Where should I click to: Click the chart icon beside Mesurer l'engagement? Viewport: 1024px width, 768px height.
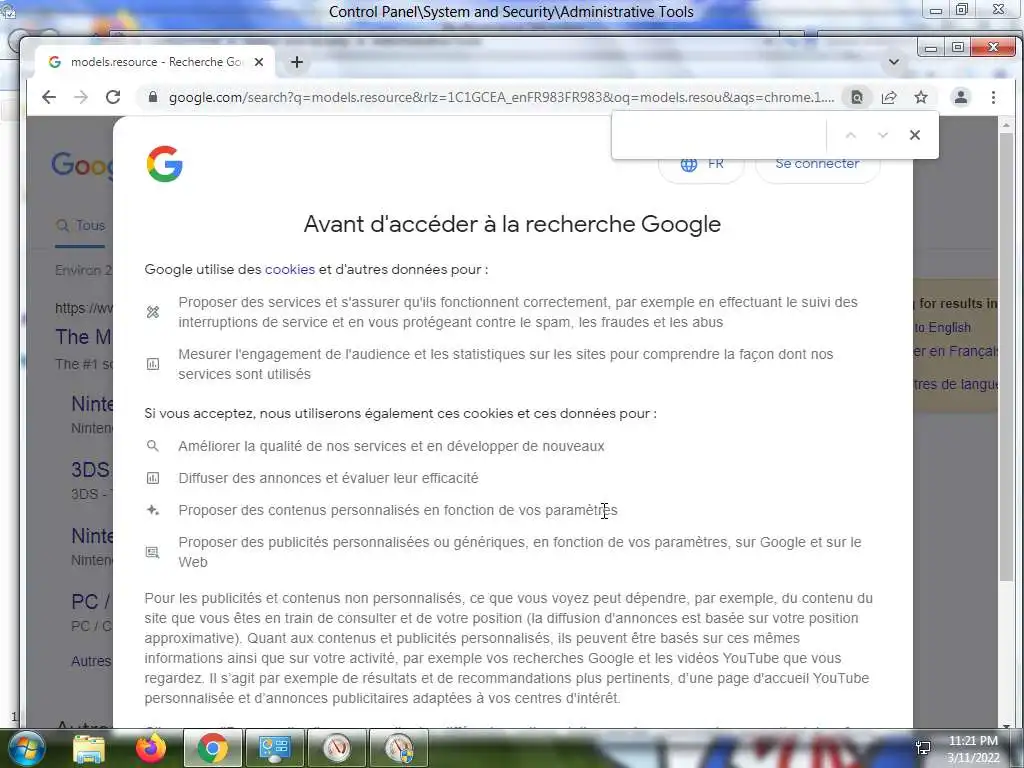tap(153, 364)
